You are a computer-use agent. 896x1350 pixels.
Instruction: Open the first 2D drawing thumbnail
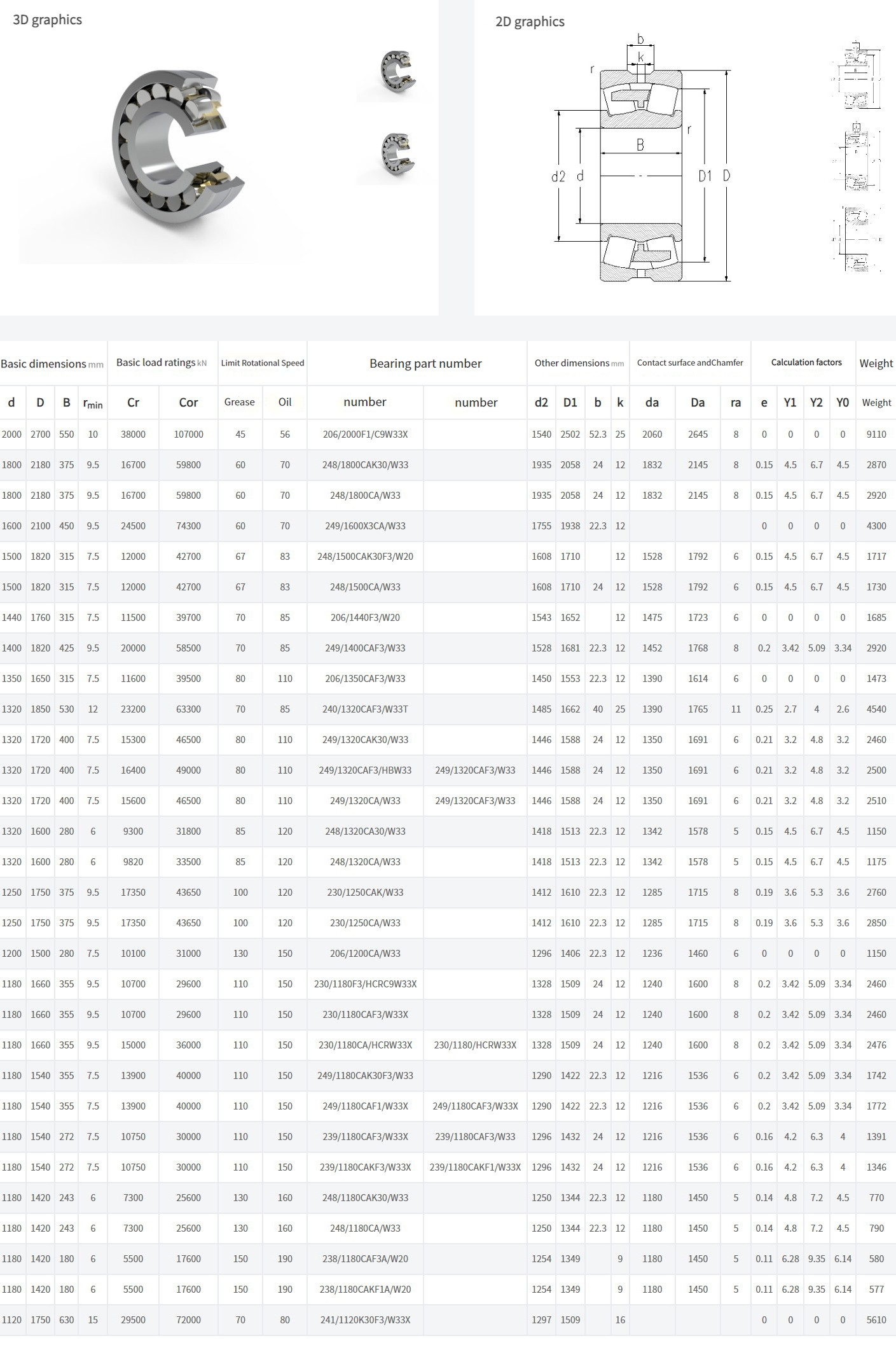[857, 78]
